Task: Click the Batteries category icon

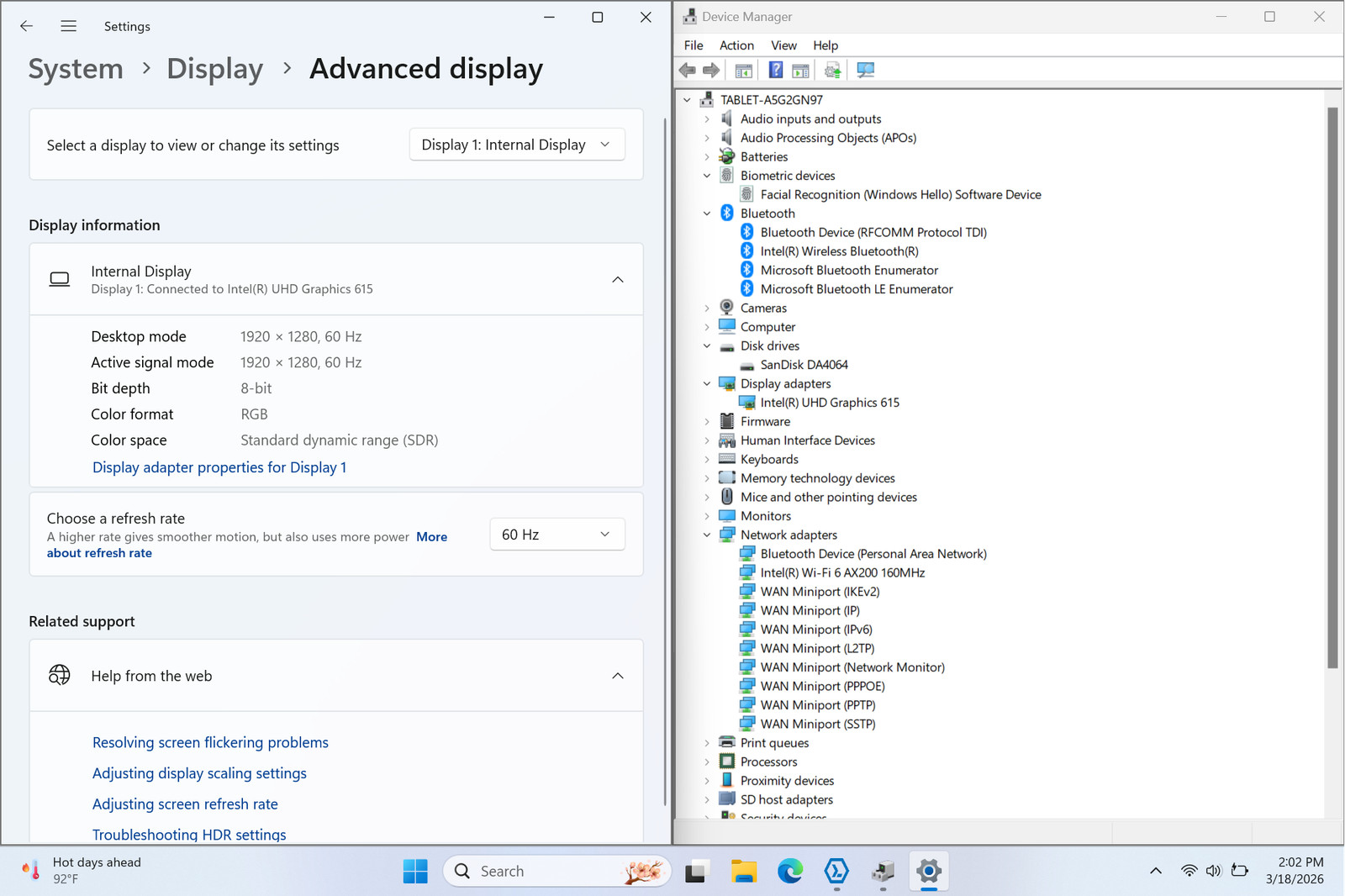Action: pos(727,156)
